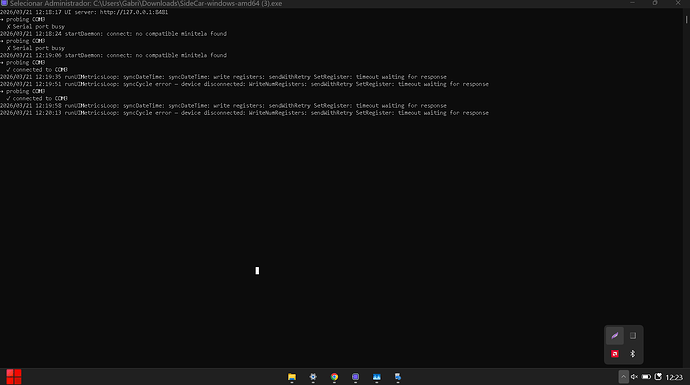This screenshot has width=690, height=385.
Task: Open the muted volume speaker icon
Action: [634, 377]
